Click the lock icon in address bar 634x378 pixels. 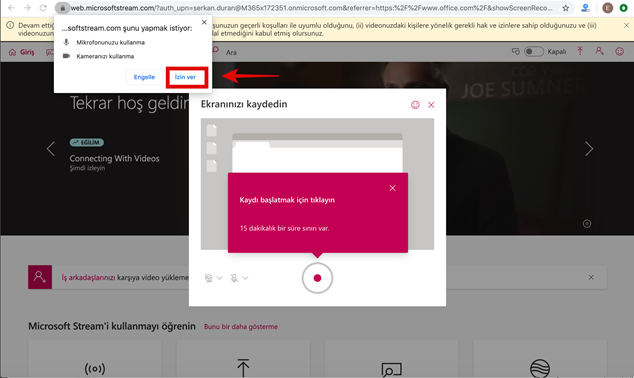point(62,8)
